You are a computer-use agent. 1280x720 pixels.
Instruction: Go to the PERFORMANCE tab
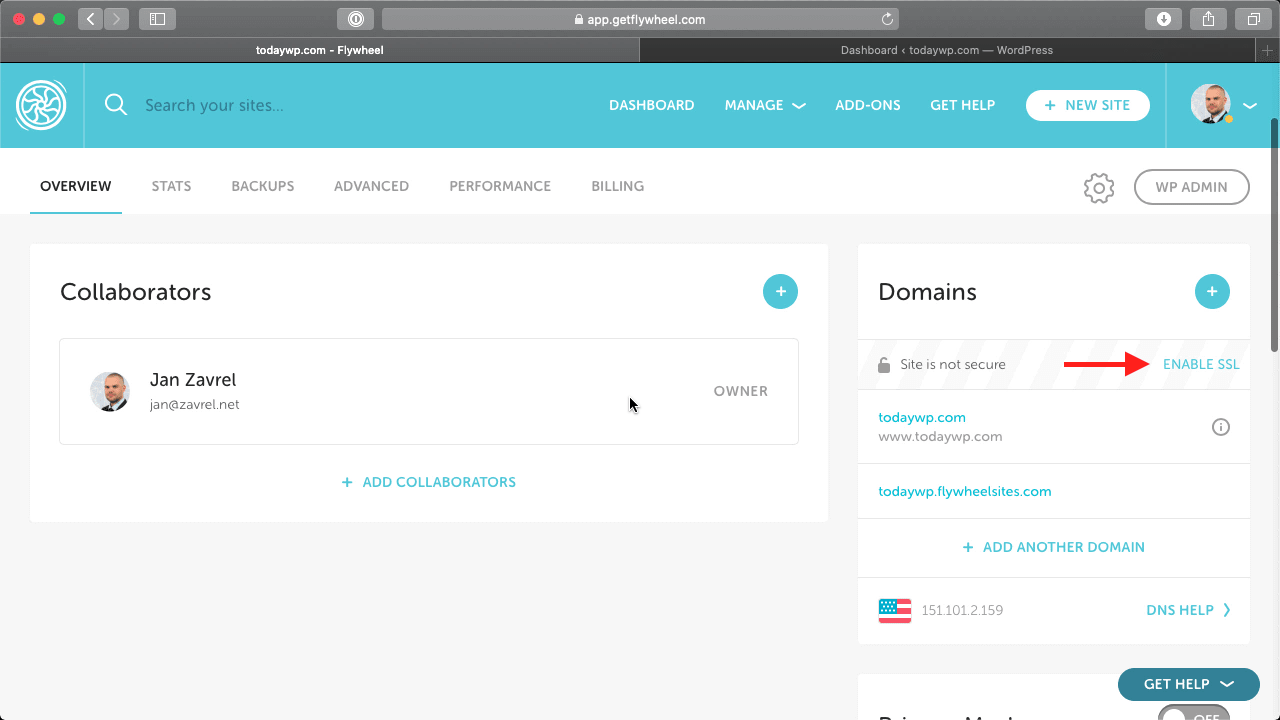pyautogui.click(x=500, y=186)
